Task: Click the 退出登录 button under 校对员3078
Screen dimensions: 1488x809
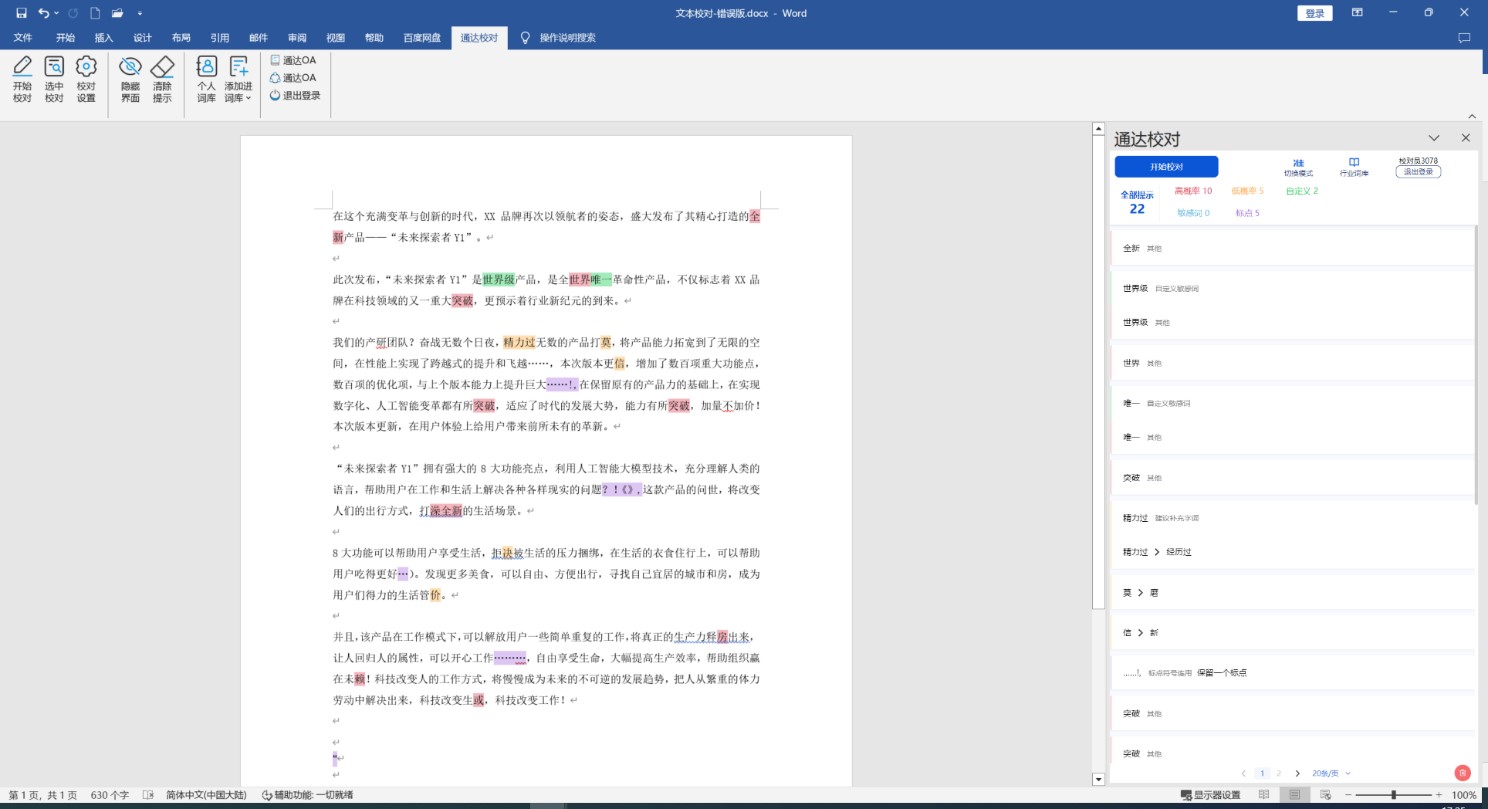Action: coord(1418,172)
